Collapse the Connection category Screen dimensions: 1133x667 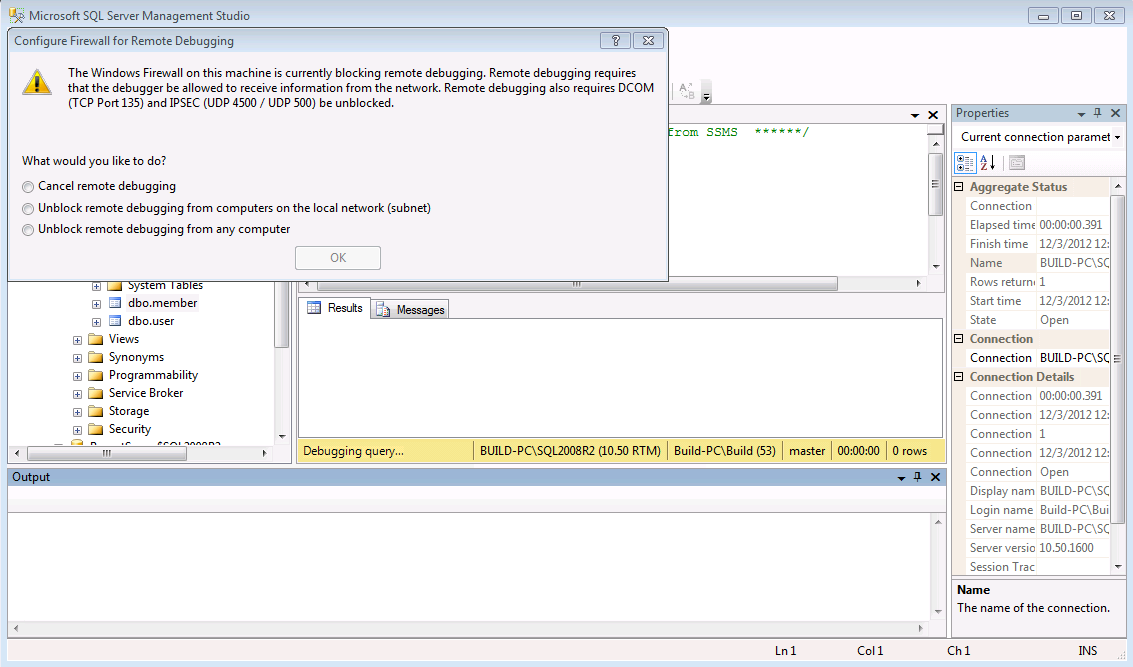click(x=959, y=338)
